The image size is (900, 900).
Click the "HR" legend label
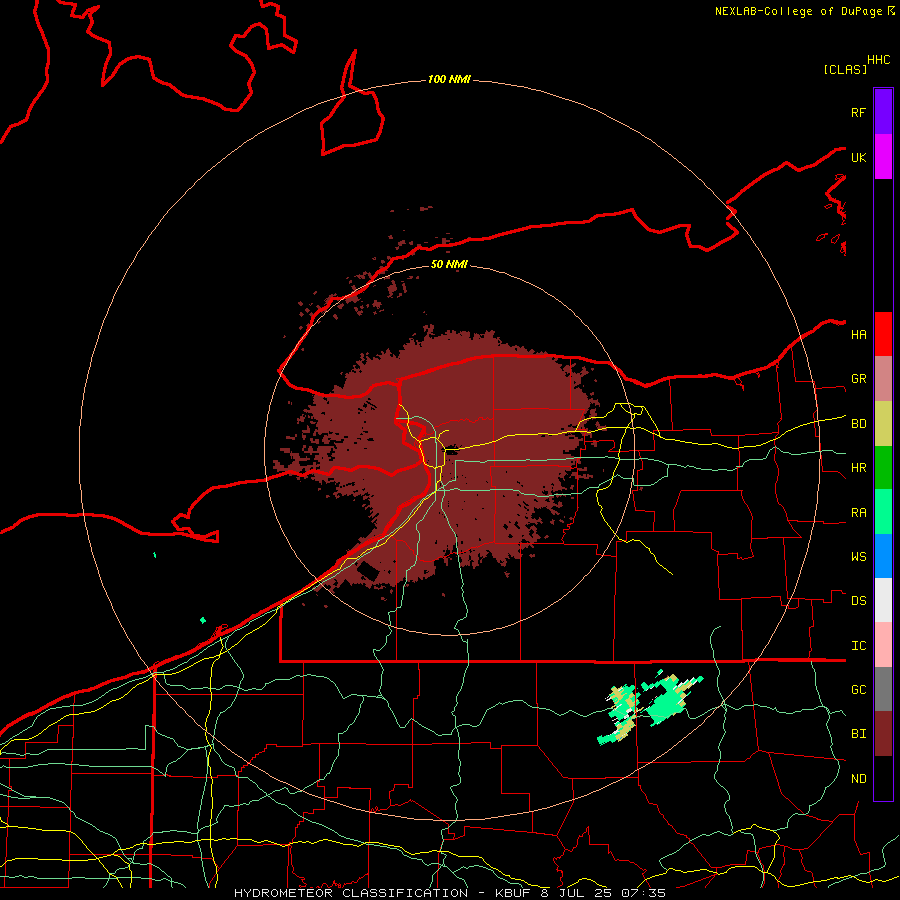(x=858, y=468)
